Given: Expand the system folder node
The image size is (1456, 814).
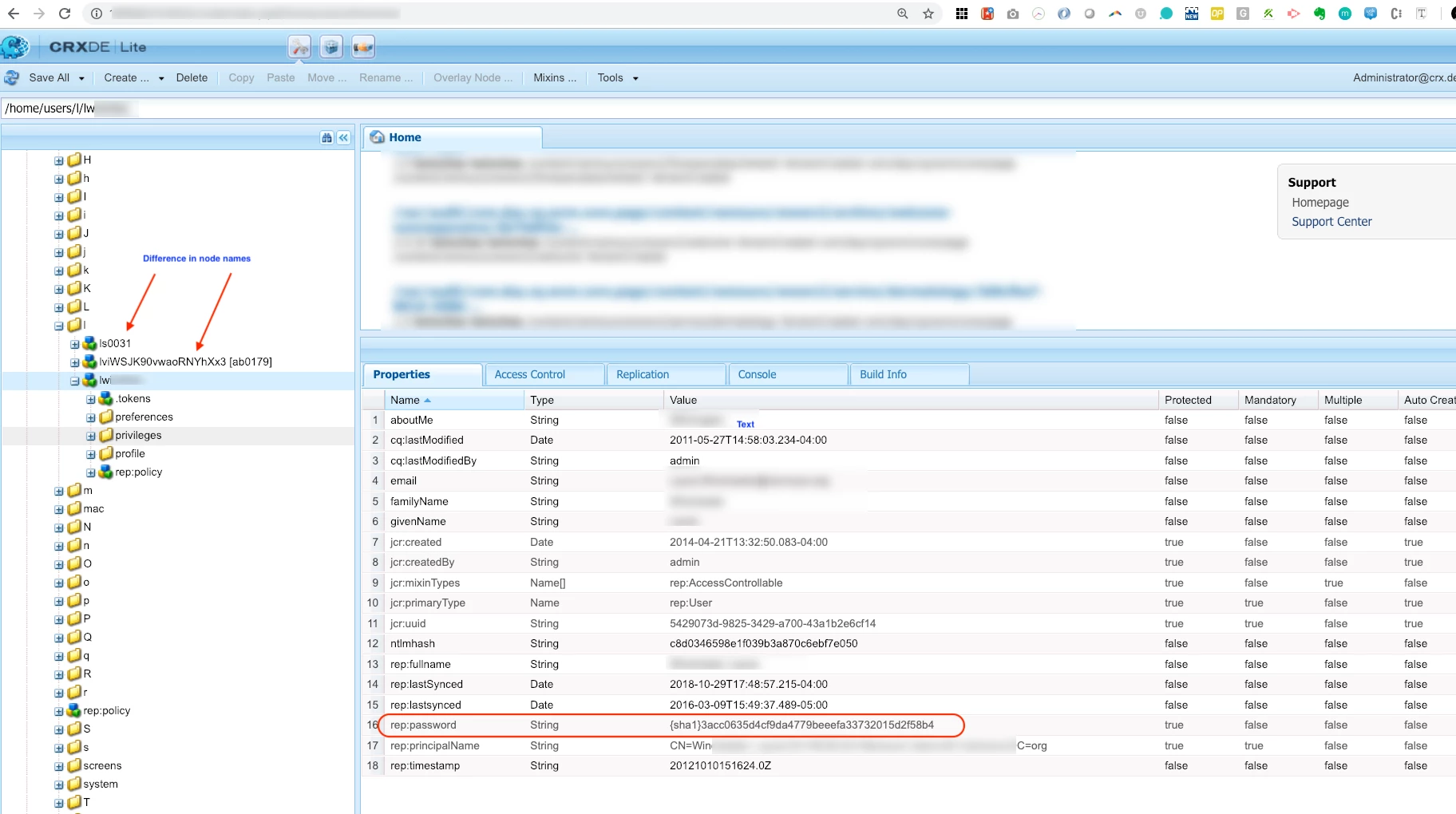Looking at the screenshot, I should 59,784.
